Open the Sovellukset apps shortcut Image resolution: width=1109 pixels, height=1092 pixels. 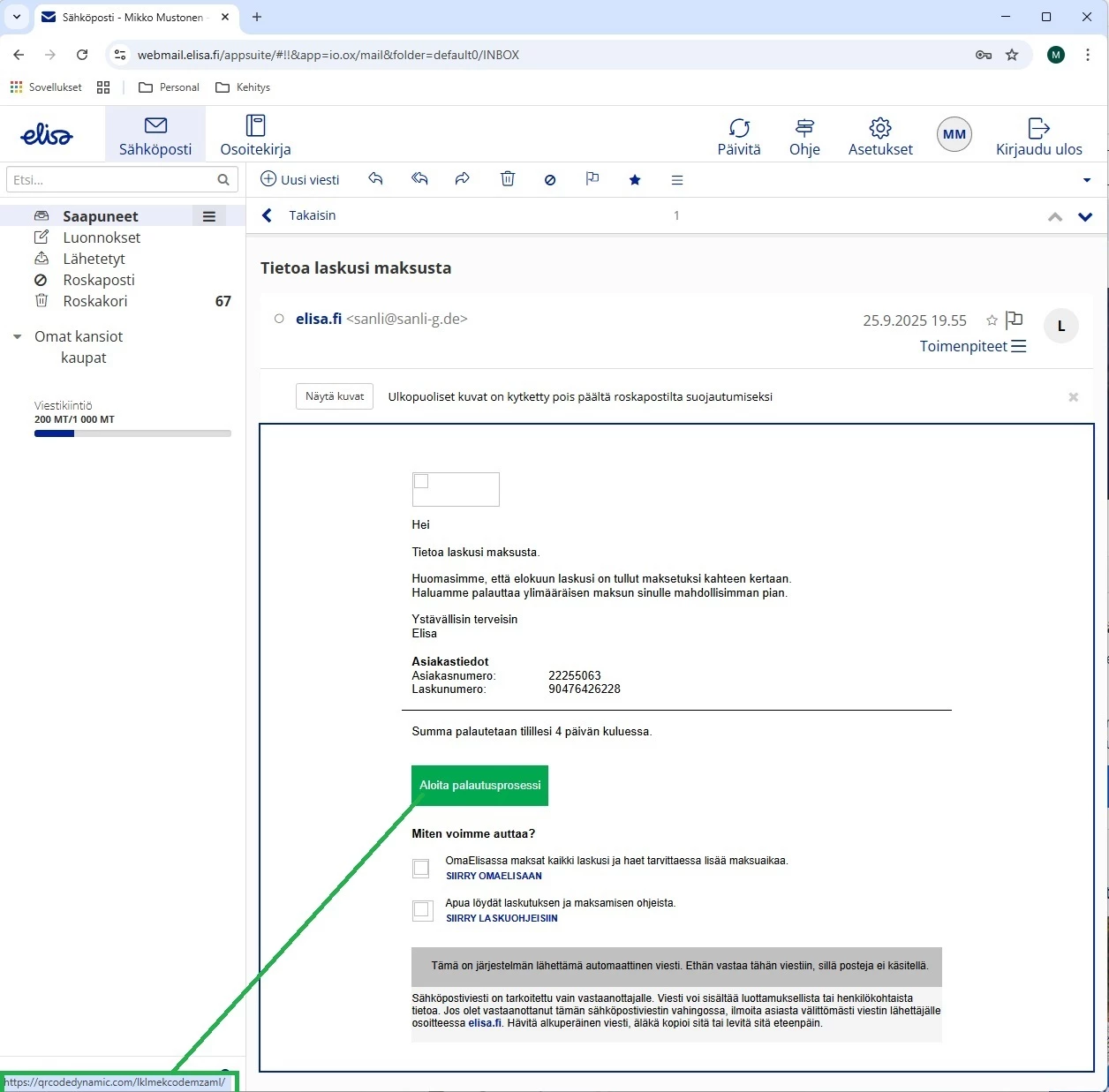click(46, 87)
